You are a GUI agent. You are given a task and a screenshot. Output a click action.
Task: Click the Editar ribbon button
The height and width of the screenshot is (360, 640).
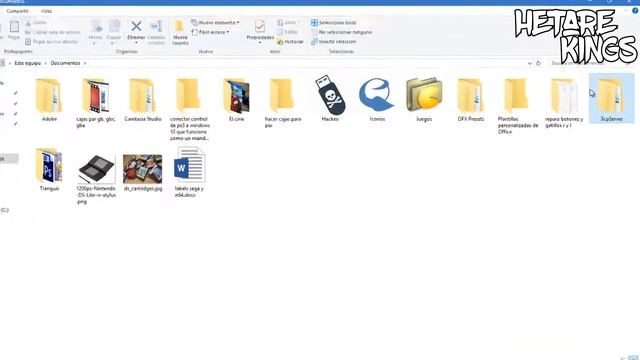coord(287,32)
